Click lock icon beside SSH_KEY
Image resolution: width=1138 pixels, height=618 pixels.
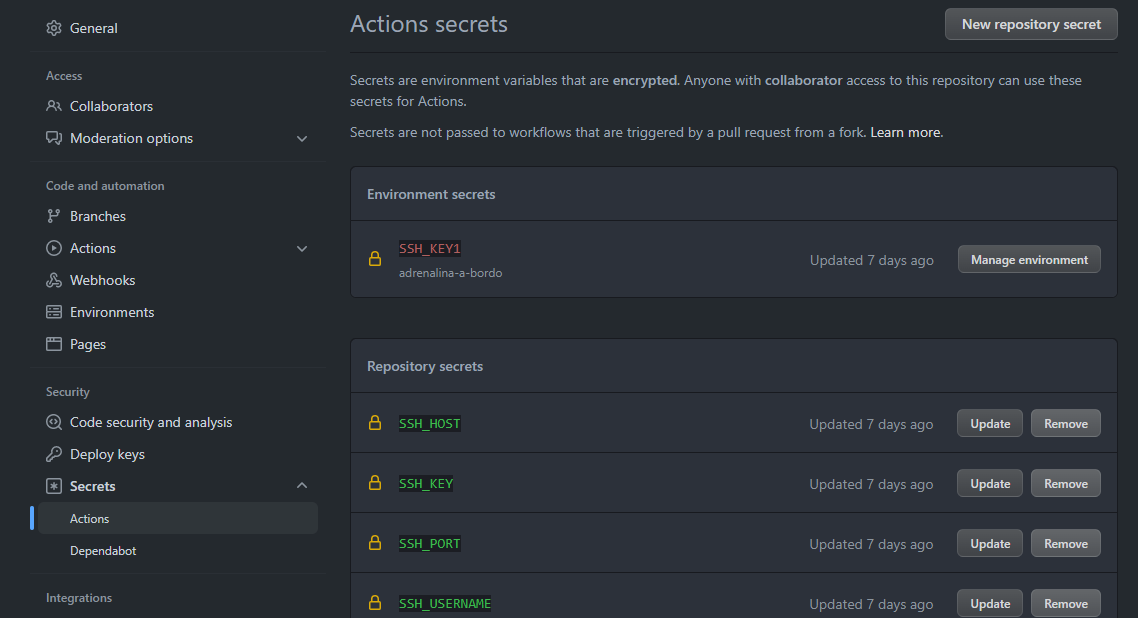click(x=374, y=483)
